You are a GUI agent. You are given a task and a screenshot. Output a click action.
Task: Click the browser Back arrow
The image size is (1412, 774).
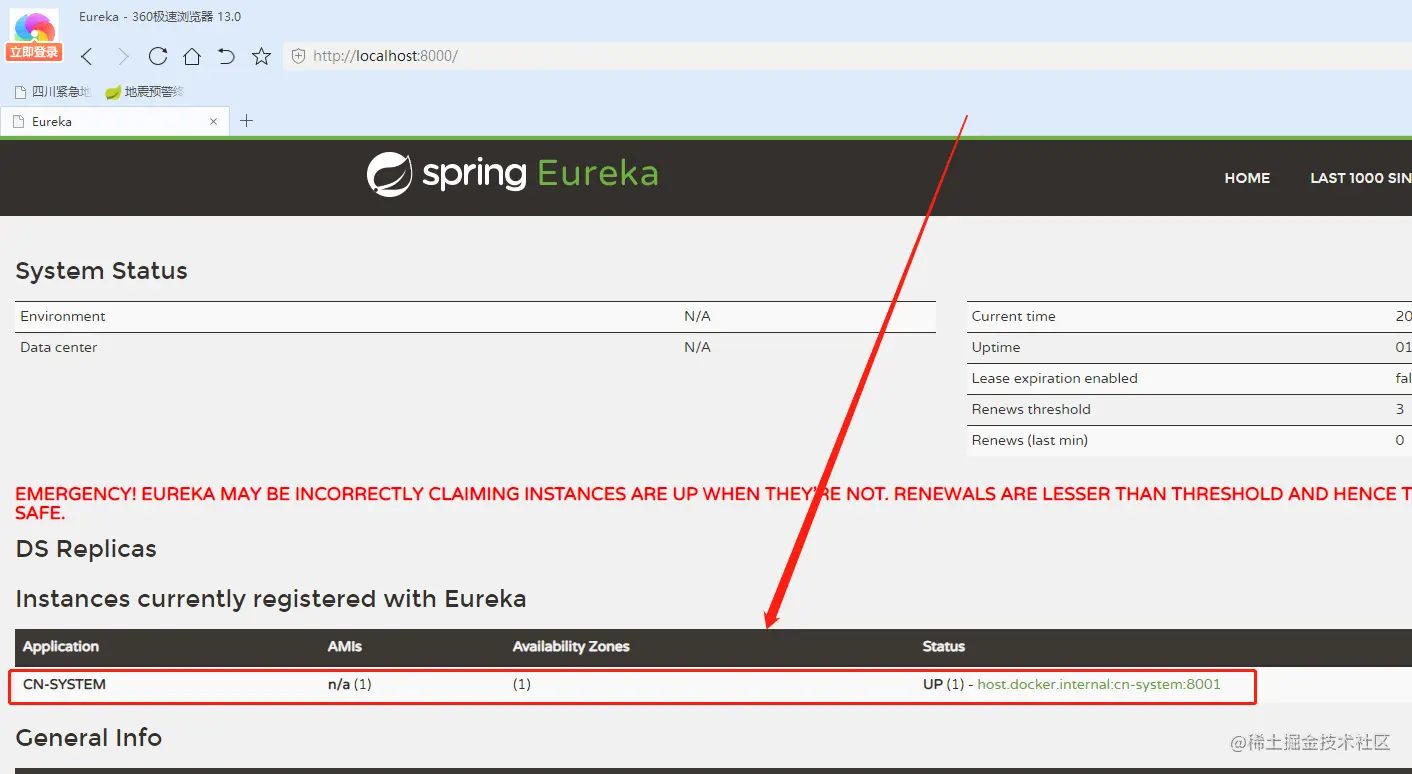pyautogui.click(x=87, y=56)
